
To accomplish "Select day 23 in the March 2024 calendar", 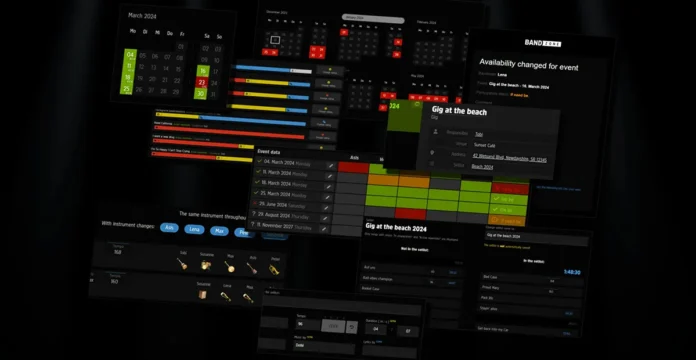I will (202, 82).
